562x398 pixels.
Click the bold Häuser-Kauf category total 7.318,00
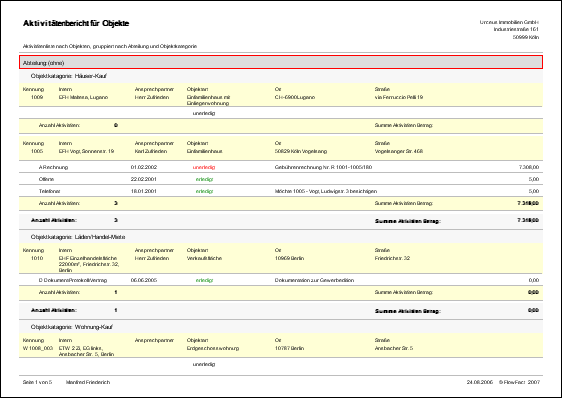click(x=528, y=220)
